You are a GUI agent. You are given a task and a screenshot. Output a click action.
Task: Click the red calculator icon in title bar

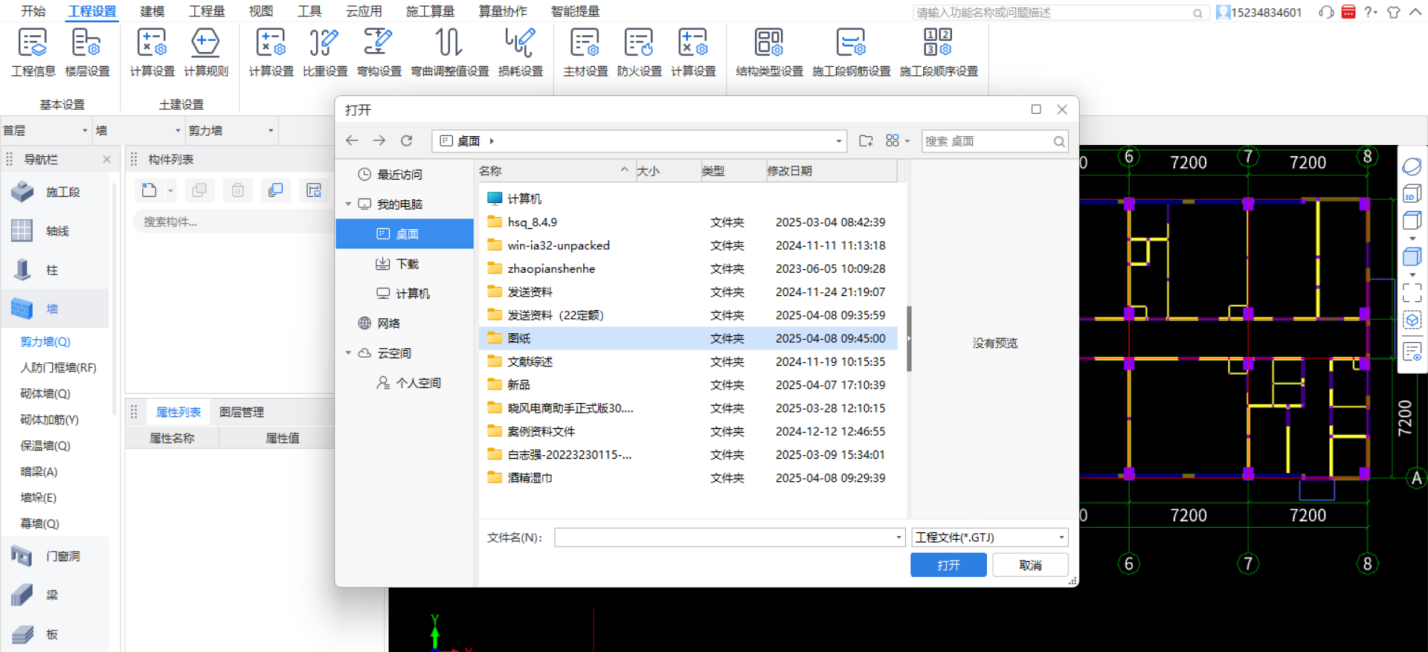tap(1348, 12)
